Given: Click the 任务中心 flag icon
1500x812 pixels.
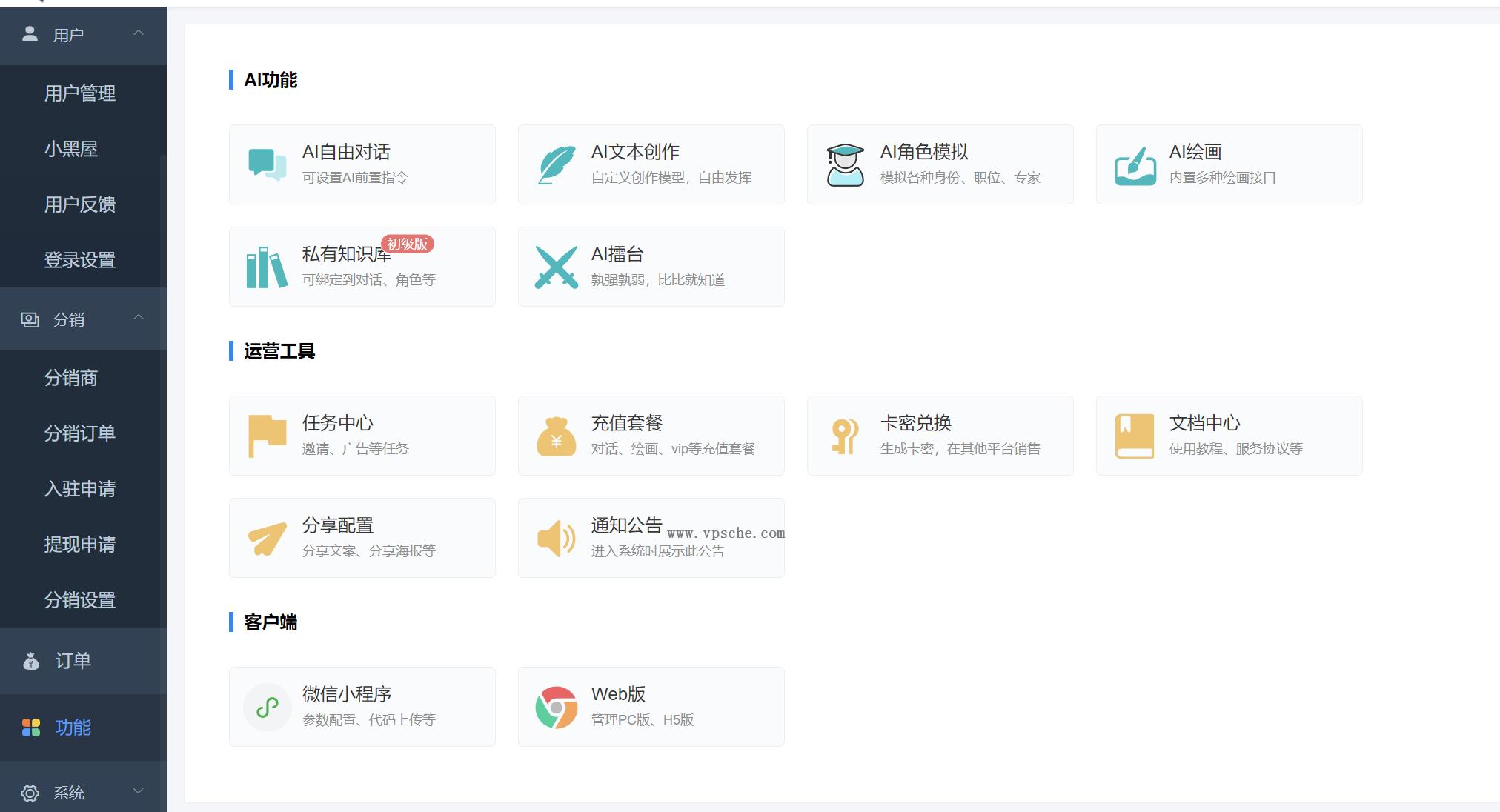Looking at the screenshot, I should (x=267, y=436).
